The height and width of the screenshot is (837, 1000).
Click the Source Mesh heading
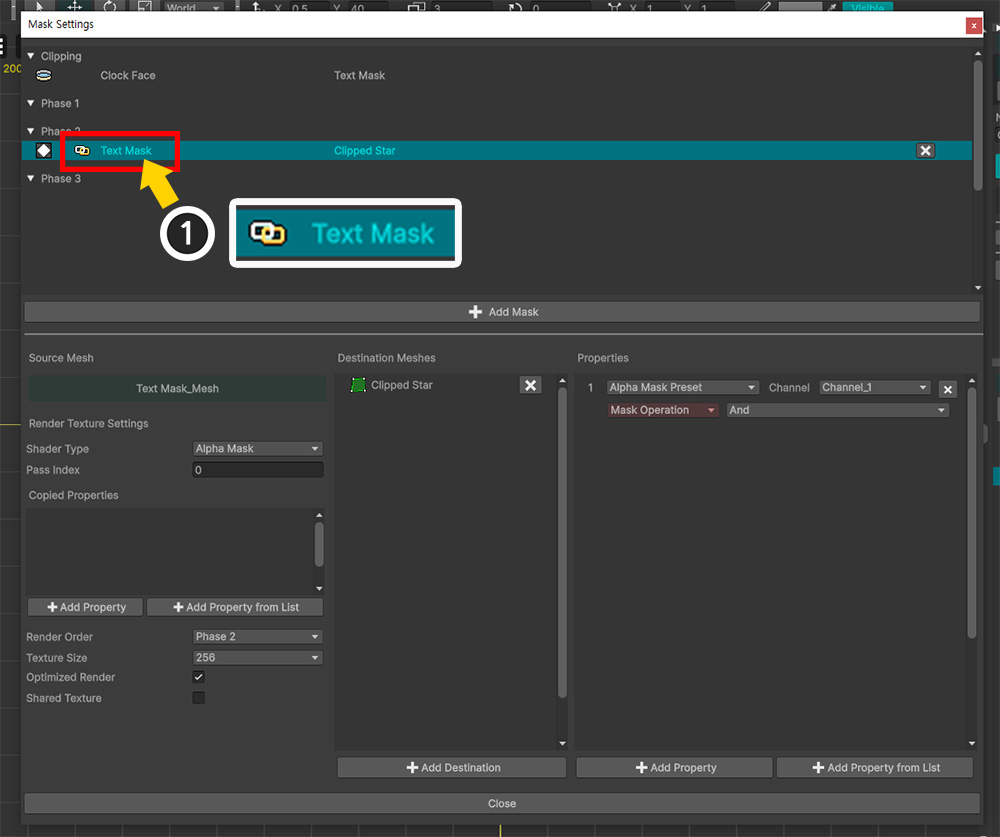click(x=61, y=358)
